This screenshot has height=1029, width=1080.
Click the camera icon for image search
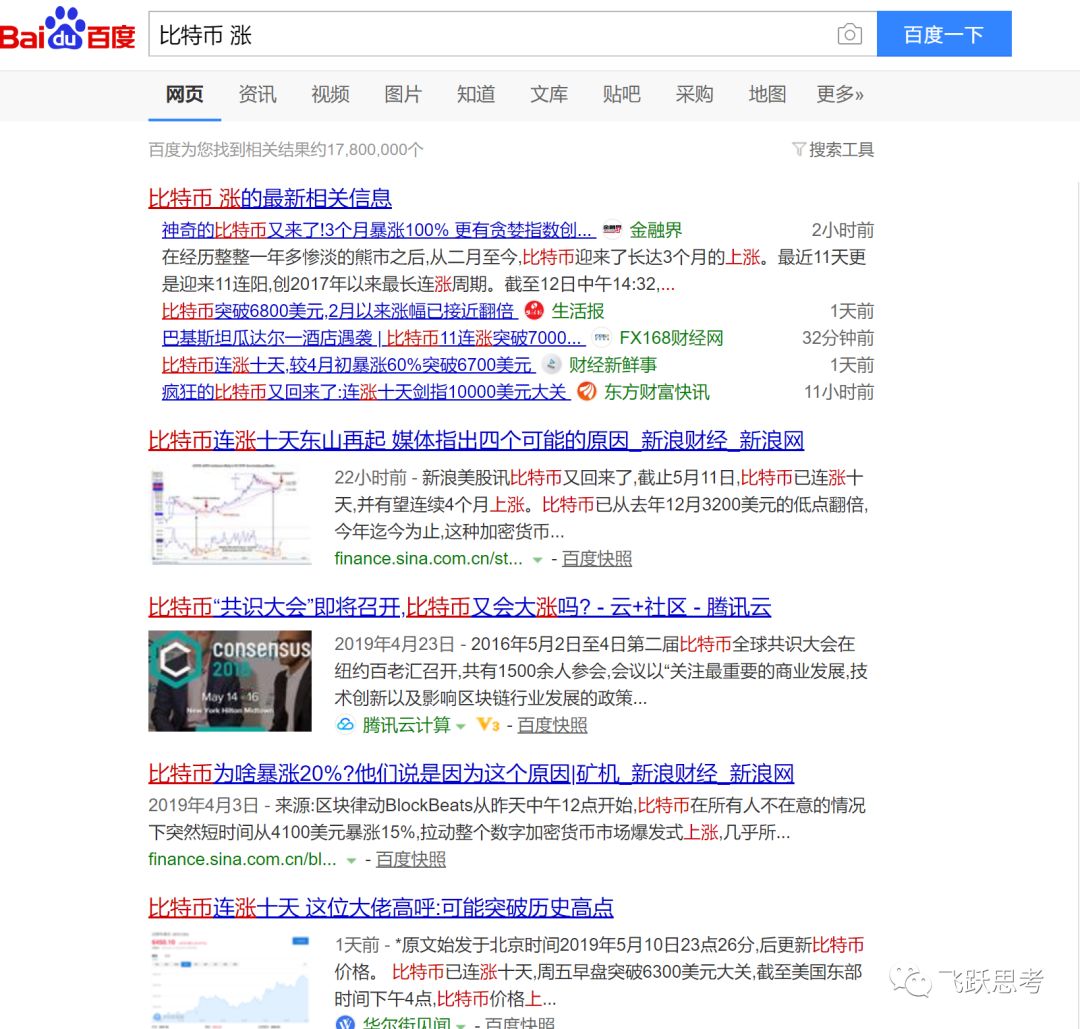click(849, 34)
